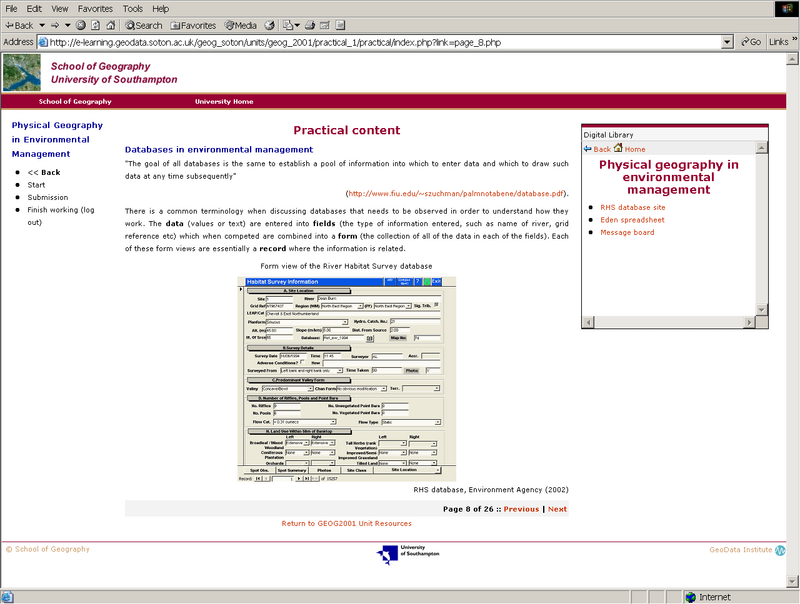
Task: Click the Habitat Survey form screenshot image
Action: tap(347, 379)
